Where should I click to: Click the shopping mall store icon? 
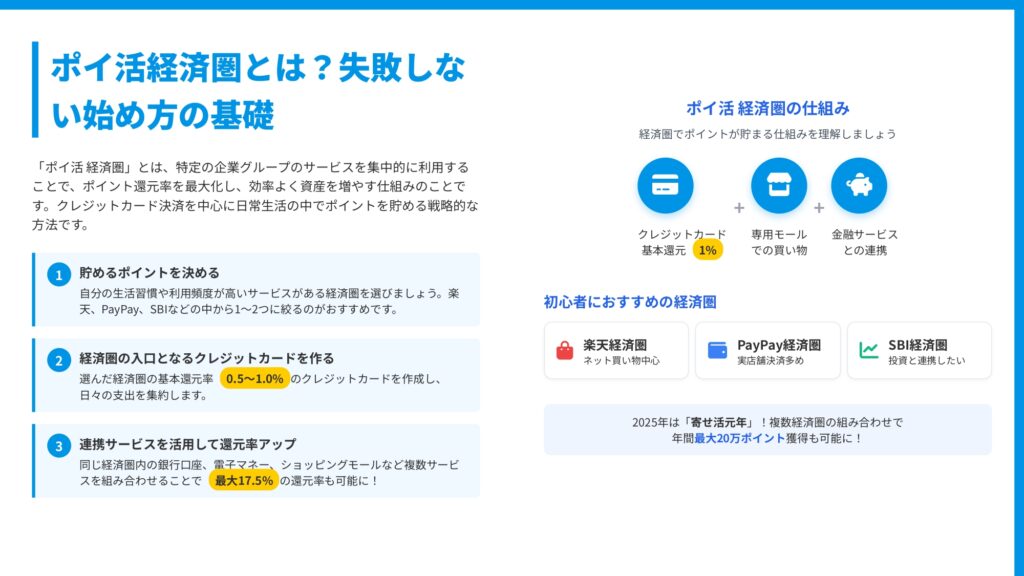pyautogui.click(x=779, y=186)
